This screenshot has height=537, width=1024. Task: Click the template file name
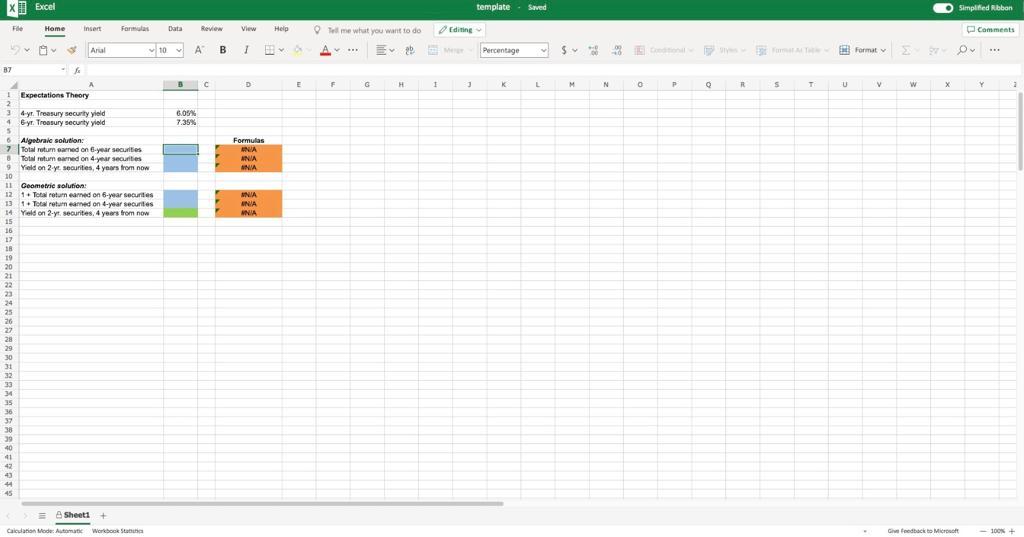point(493,7)
